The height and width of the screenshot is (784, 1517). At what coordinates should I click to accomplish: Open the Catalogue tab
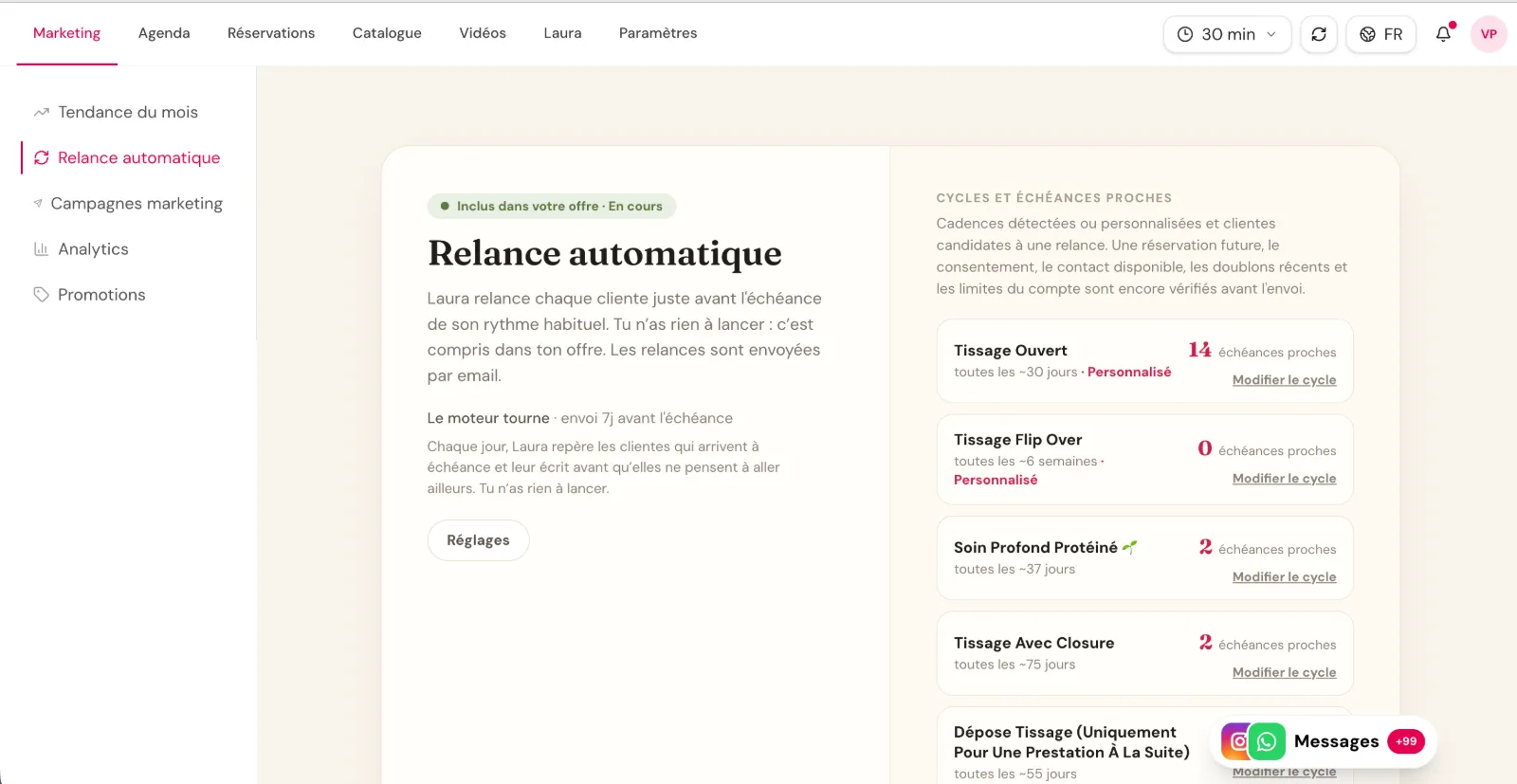(x=387, y=33)
